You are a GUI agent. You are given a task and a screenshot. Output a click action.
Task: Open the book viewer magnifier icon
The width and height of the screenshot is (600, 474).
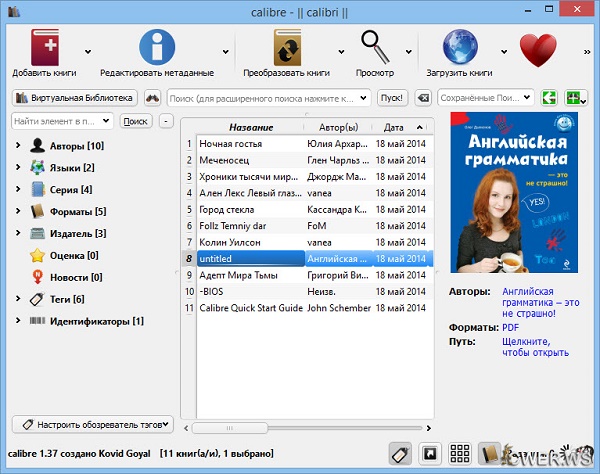point(375,46)
